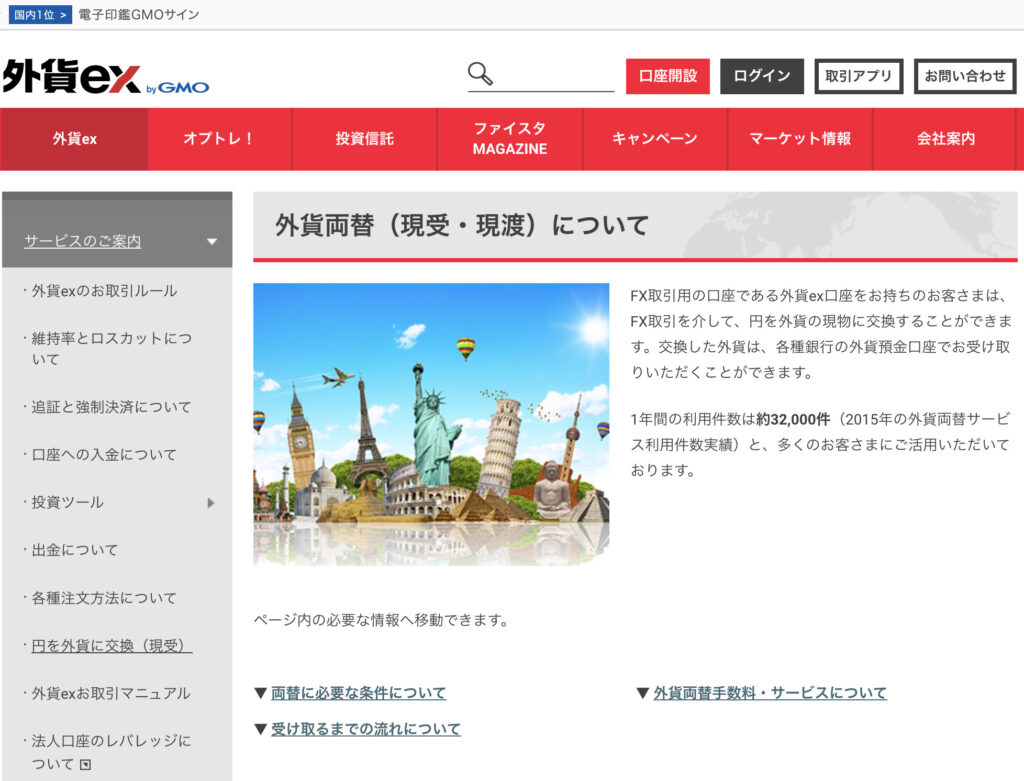Open the 外貨ex by GMO logo
Screen dimensions: 1024x781
tap(105, 77)
